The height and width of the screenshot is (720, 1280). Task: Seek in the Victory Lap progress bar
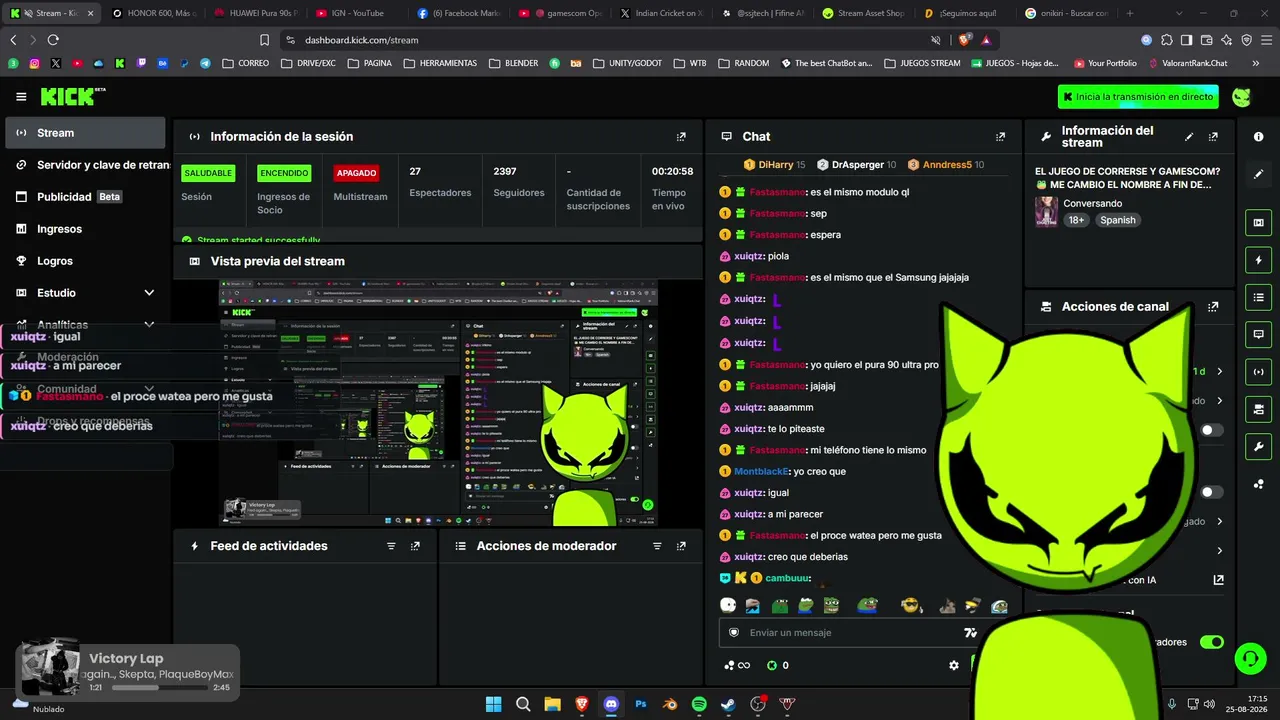click(x=158, y=688)
